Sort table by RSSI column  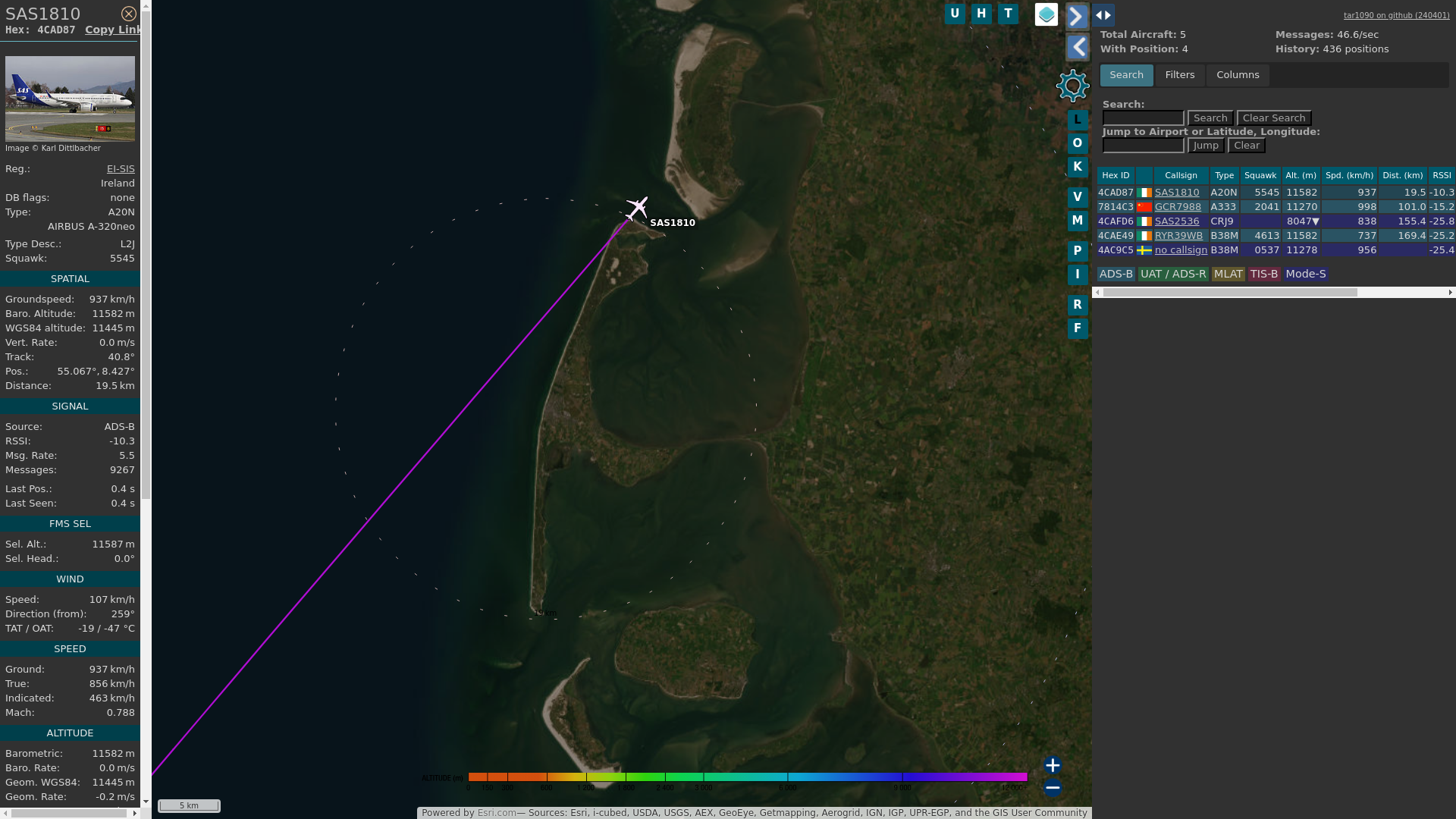pos(1442,175)
